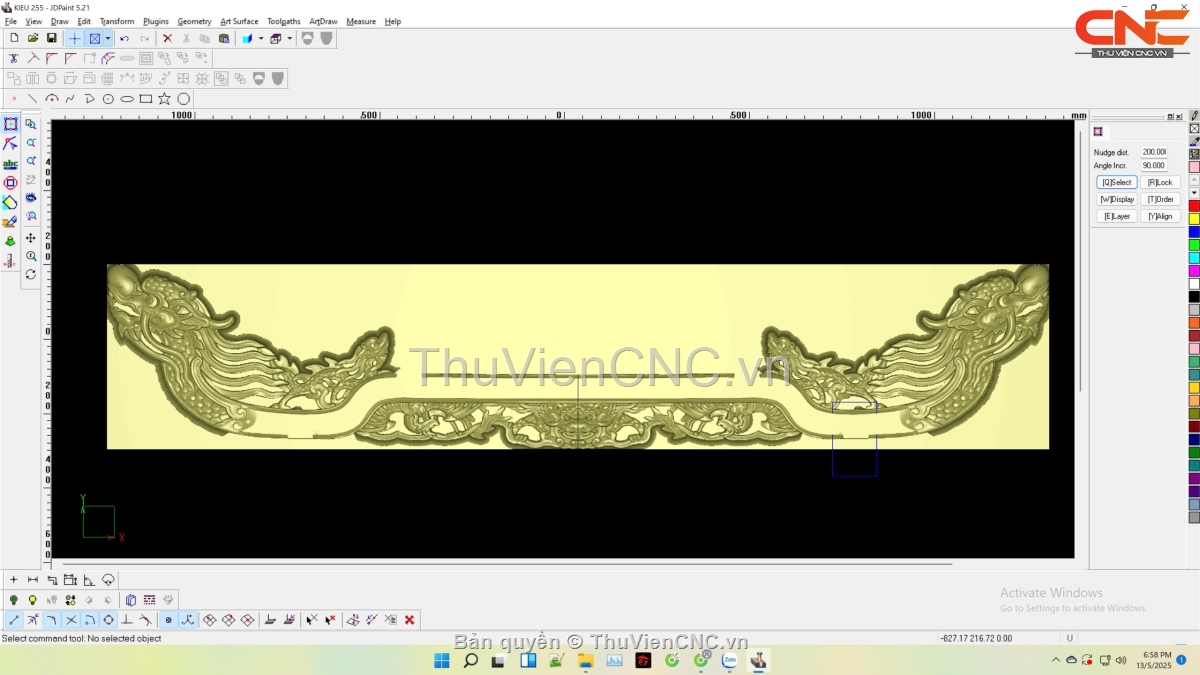Image resolution: width=1200 pixels, height=675 pixels.
Task: Toggle the endpoint snap button
Action: click(x=14, y=620)
